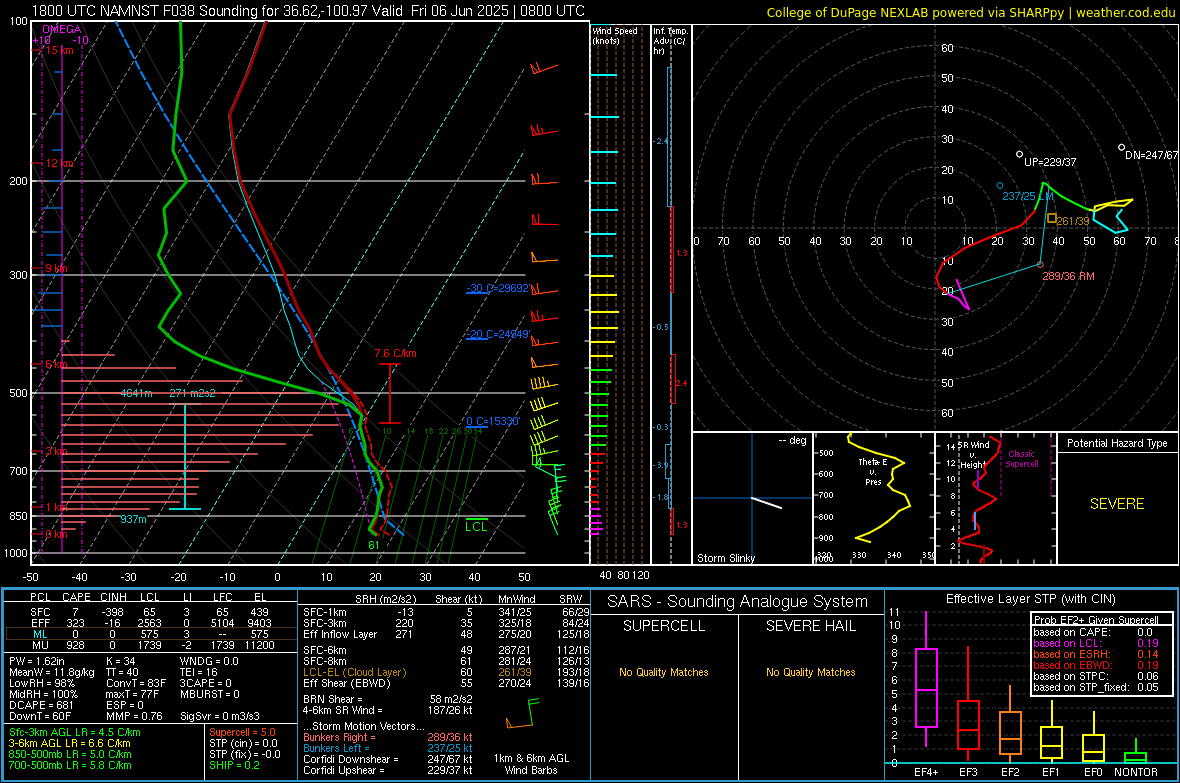This screenshot has width=1180, height=783.
Task: Select the highlighted ML parcel row
Action: 149,634
